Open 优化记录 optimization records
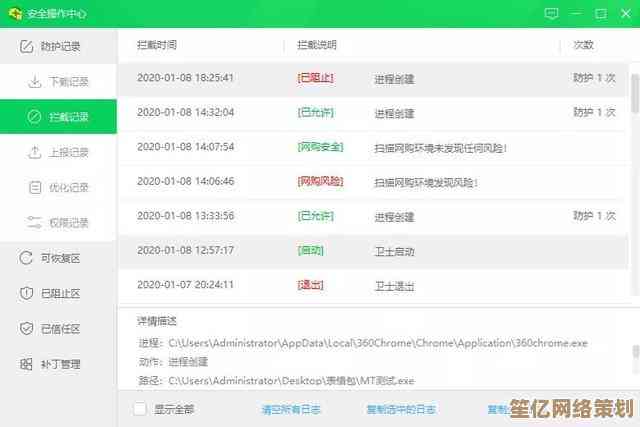 click(68, 187)
